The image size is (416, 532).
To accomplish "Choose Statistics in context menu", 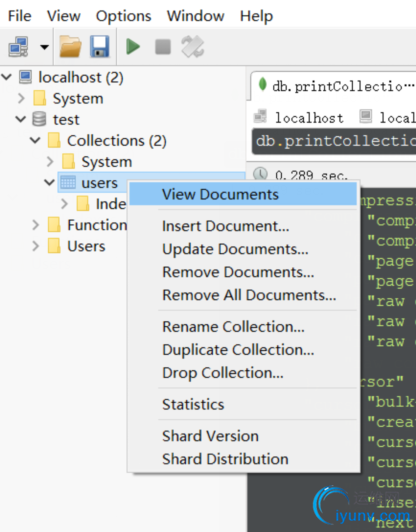I will click(243, 404).
